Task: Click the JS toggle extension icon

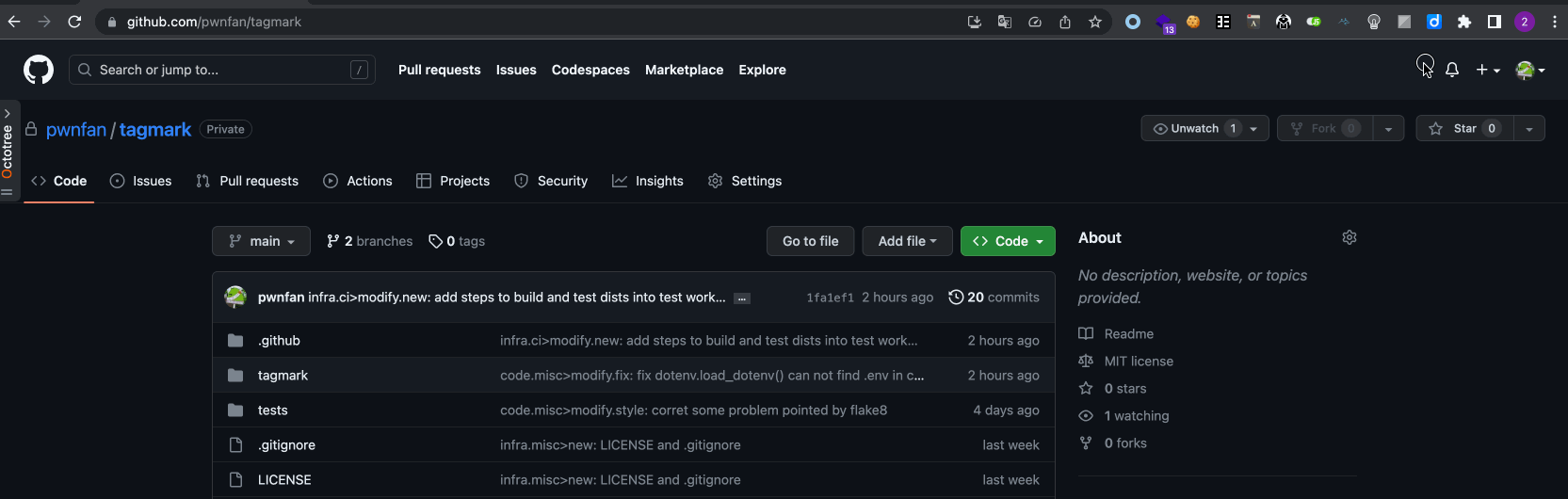Action: point(1314,22)
